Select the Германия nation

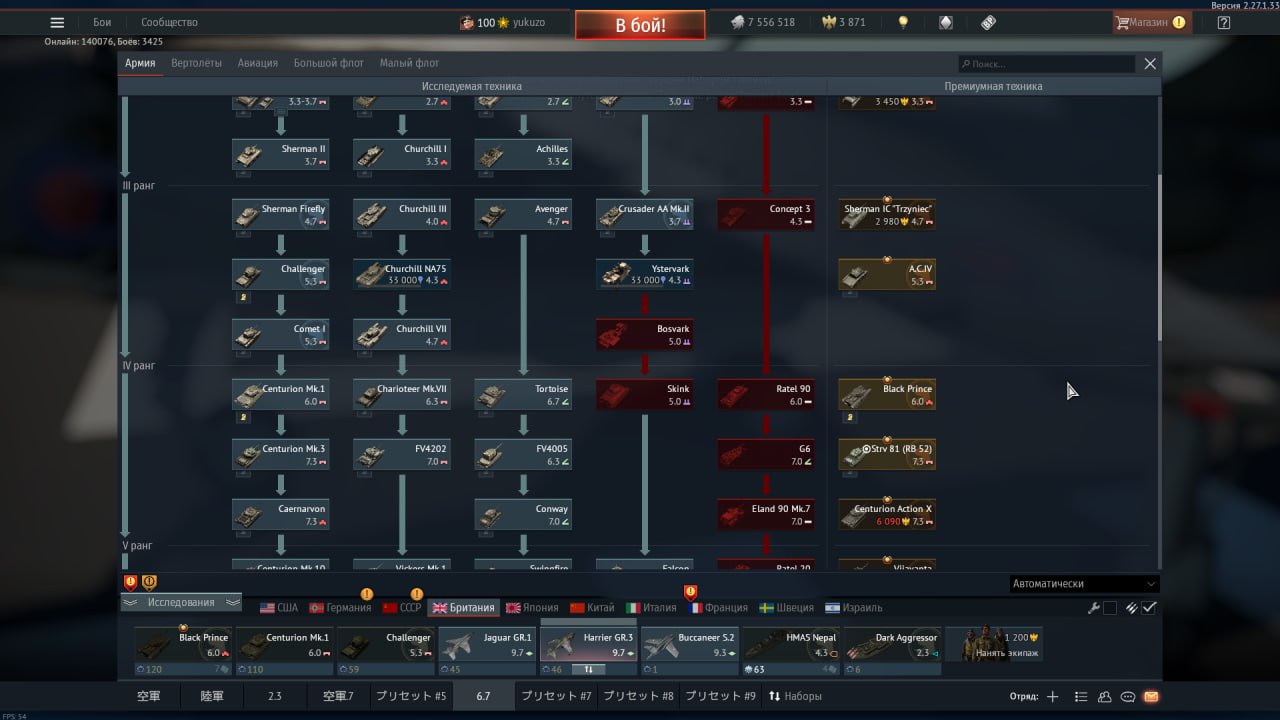tap(341, 607)
